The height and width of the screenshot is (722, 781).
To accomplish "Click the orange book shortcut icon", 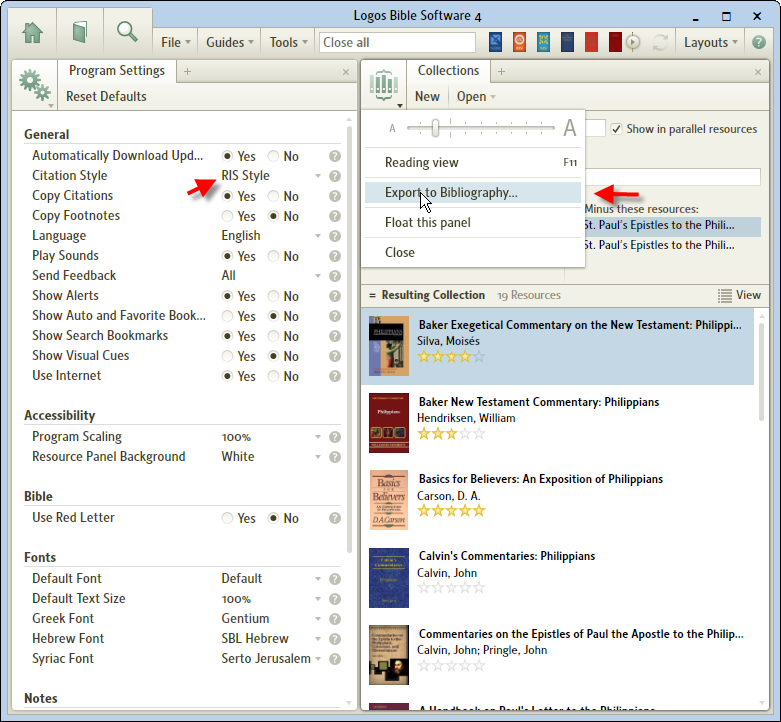I will click(519, 42).
